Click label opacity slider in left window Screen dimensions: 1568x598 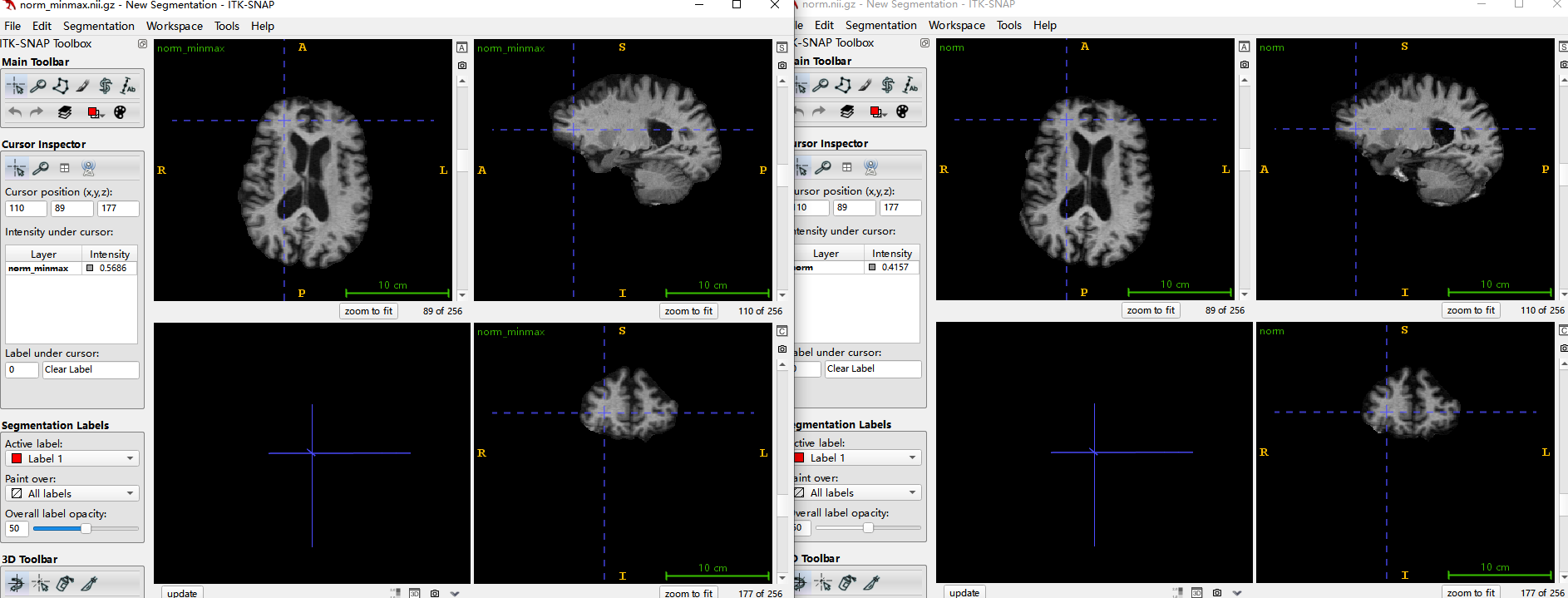86,528
